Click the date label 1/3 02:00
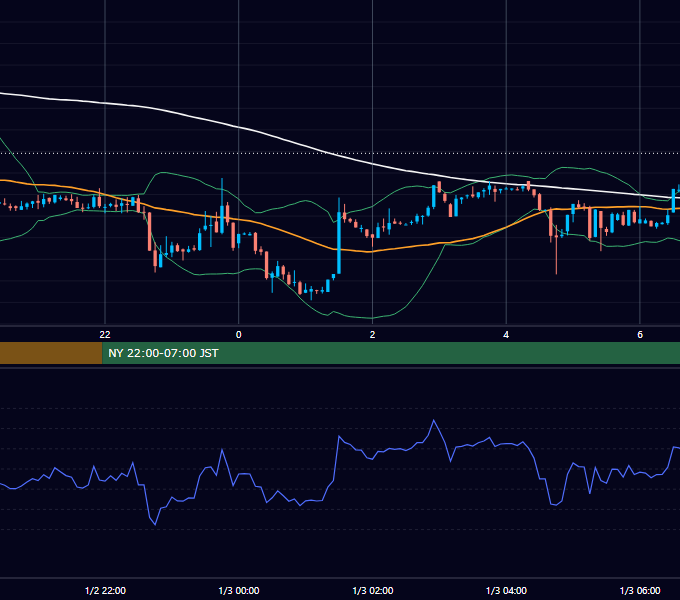Viewport: 680px width, 600px height. click(x=373, y=590)
